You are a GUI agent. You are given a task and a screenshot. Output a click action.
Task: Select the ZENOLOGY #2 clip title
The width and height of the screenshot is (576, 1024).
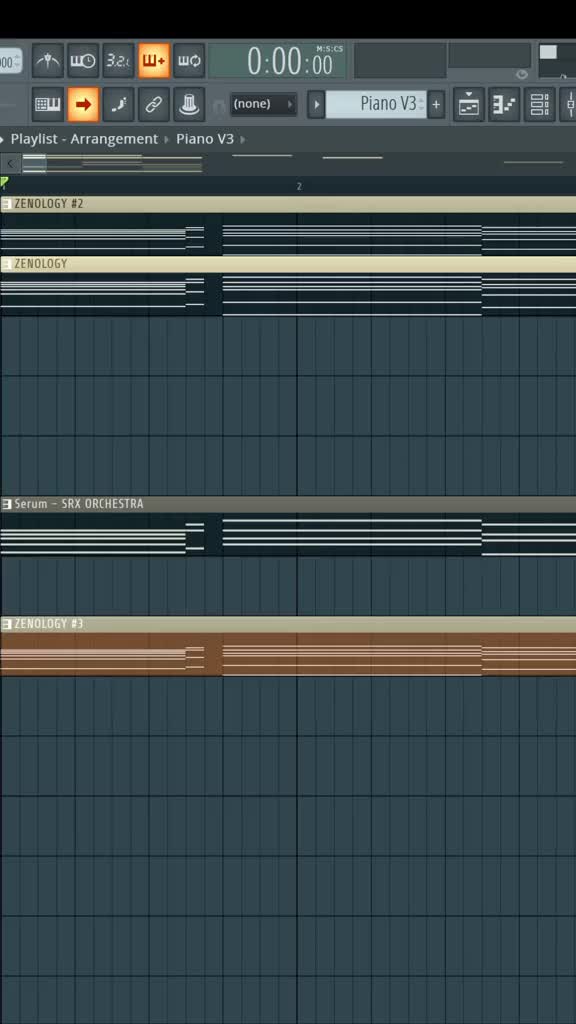point(49,204)
